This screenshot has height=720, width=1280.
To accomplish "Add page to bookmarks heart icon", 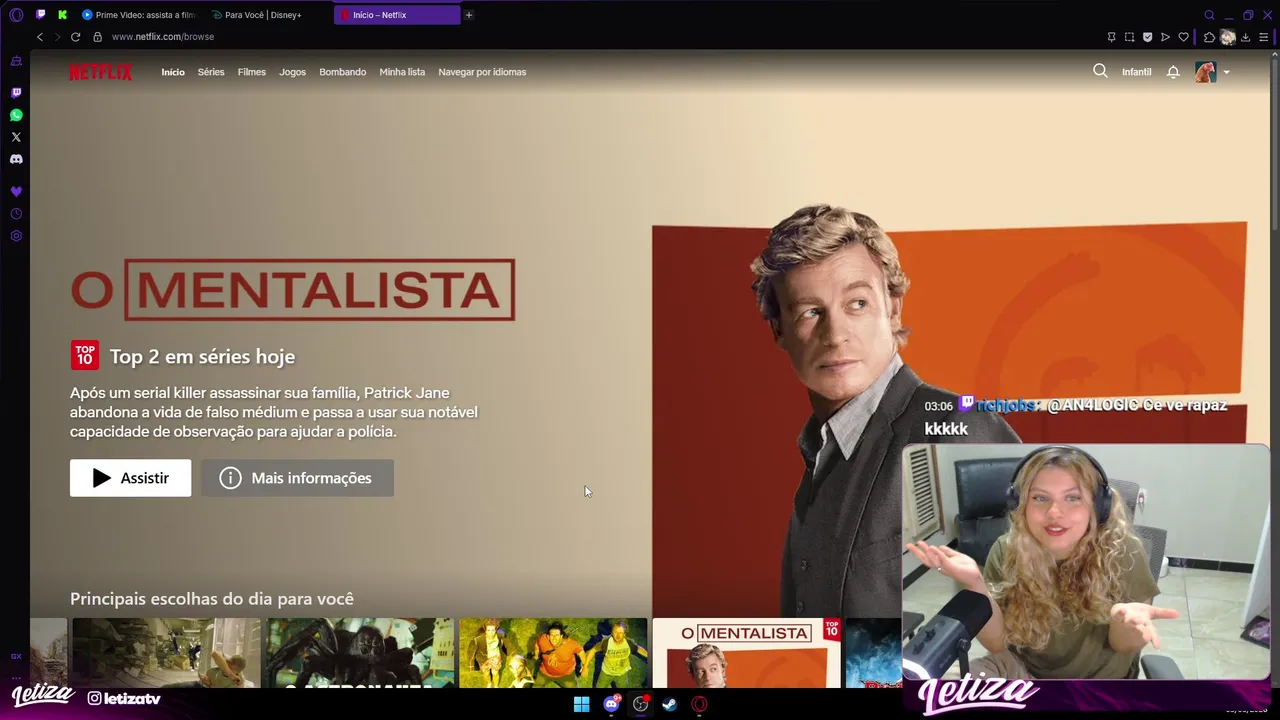I will point(1183,37).
